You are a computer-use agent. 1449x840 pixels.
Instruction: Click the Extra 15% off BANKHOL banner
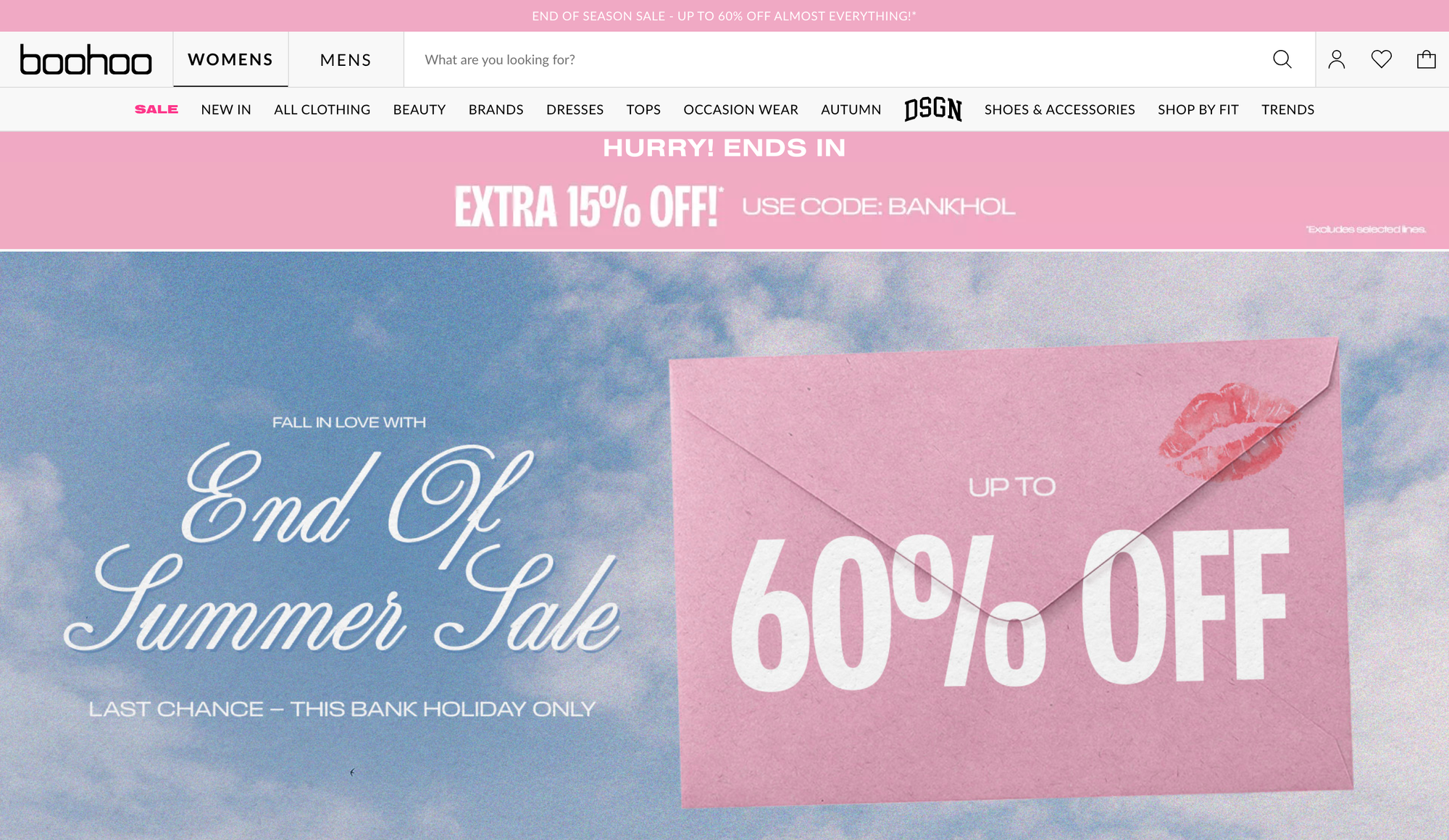click(724, 191)
